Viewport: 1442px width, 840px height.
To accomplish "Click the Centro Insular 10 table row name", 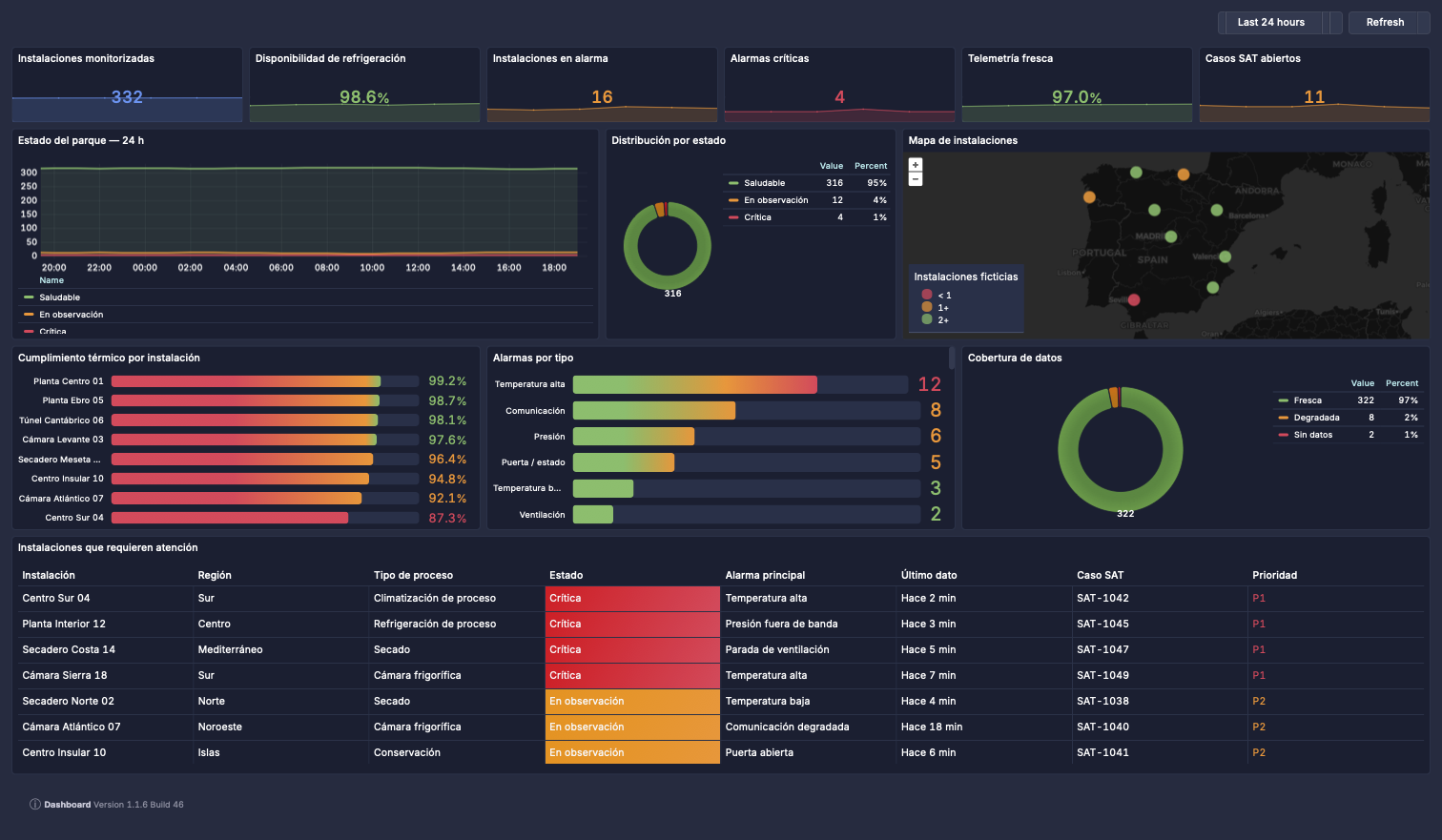I will coord(64,753).
